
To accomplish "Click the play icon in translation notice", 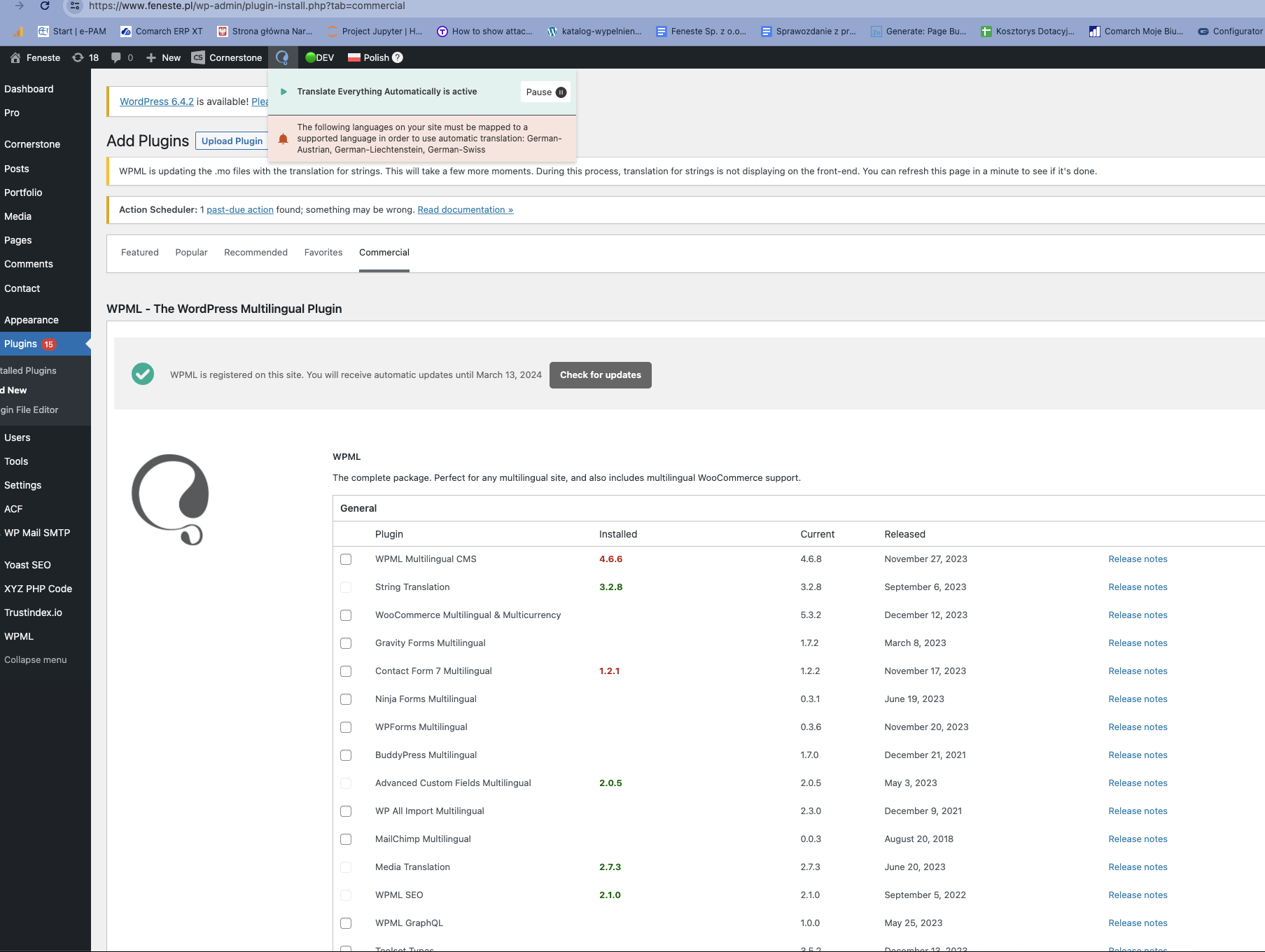I will (x=284, y=92).
